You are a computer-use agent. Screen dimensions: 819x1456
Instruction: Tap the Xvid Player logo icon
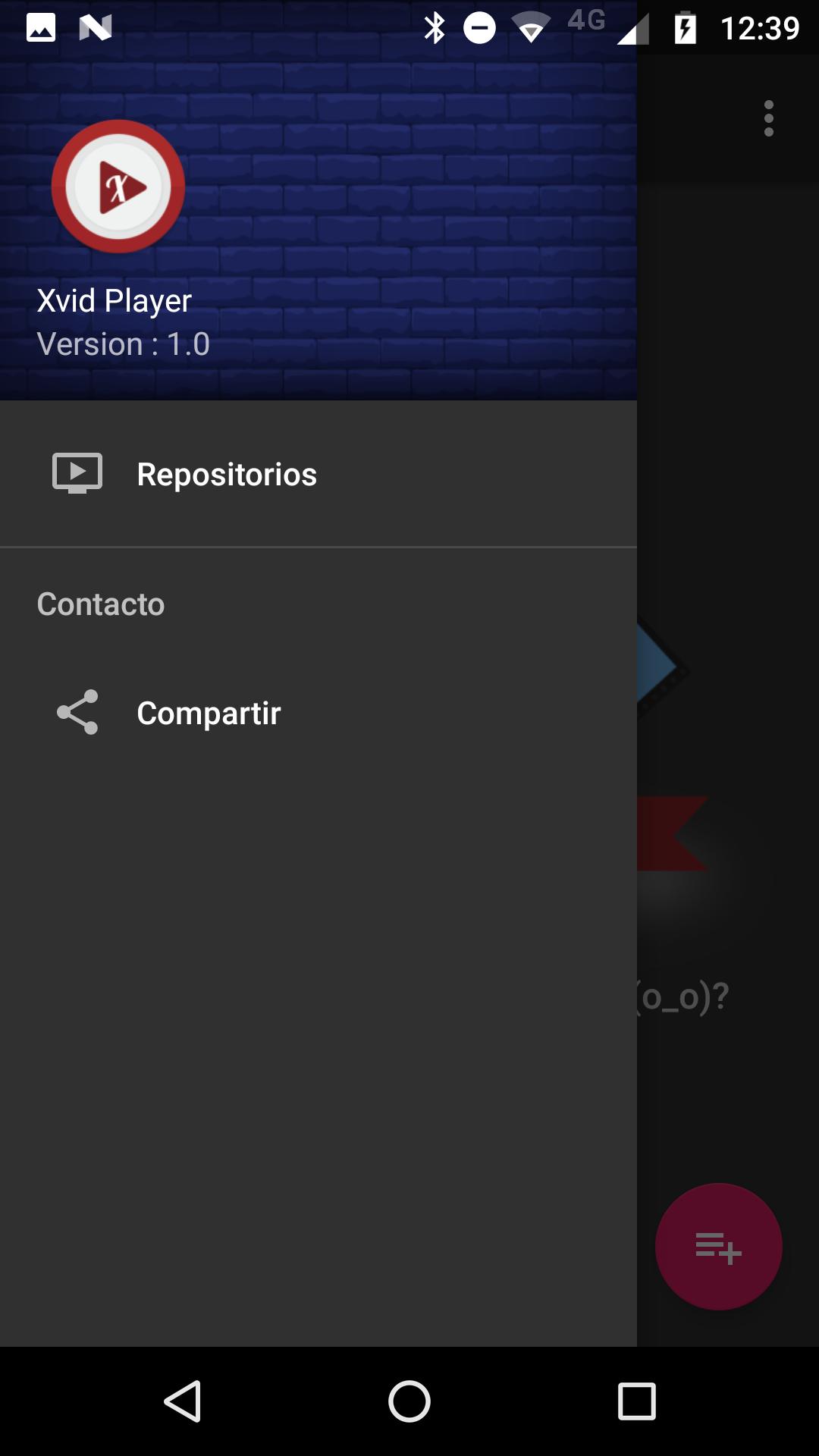pos(118,187)
